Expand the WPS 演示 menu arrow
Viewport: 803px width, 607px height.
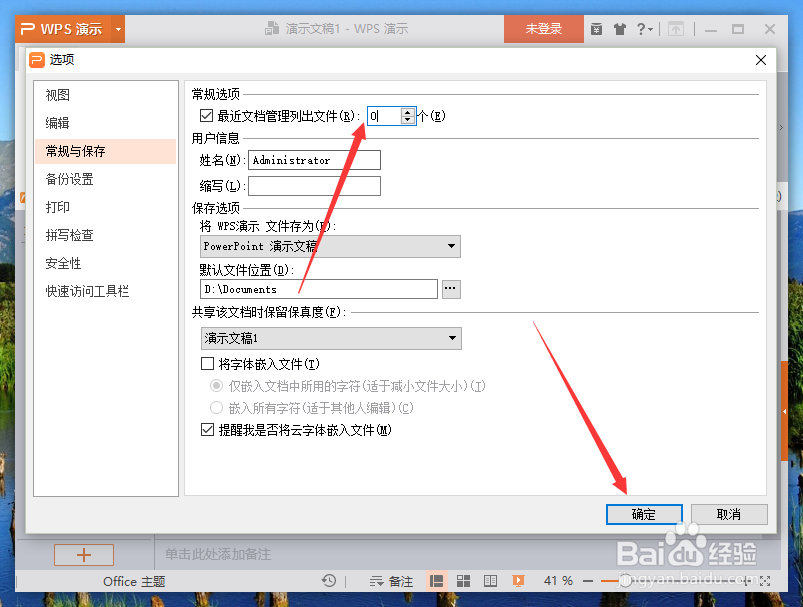click(x=118, y=29)
